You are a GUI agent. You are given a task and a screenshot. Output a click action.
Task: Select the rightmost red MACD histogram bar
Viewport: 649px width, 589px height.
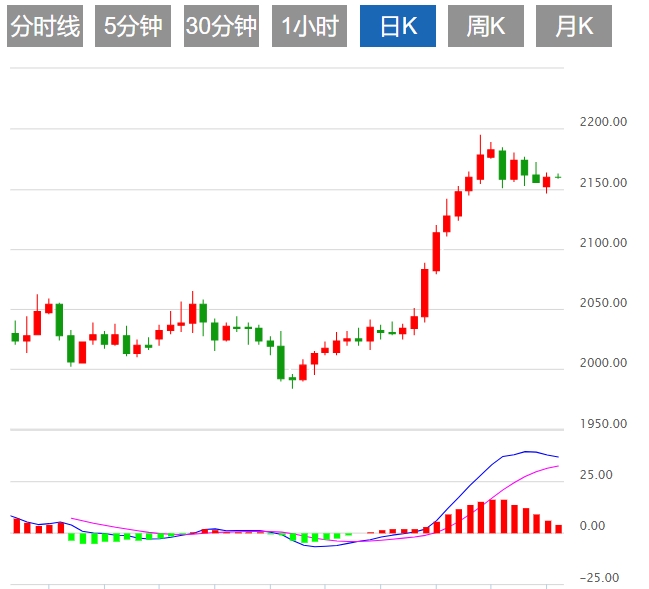coord(559,528)
